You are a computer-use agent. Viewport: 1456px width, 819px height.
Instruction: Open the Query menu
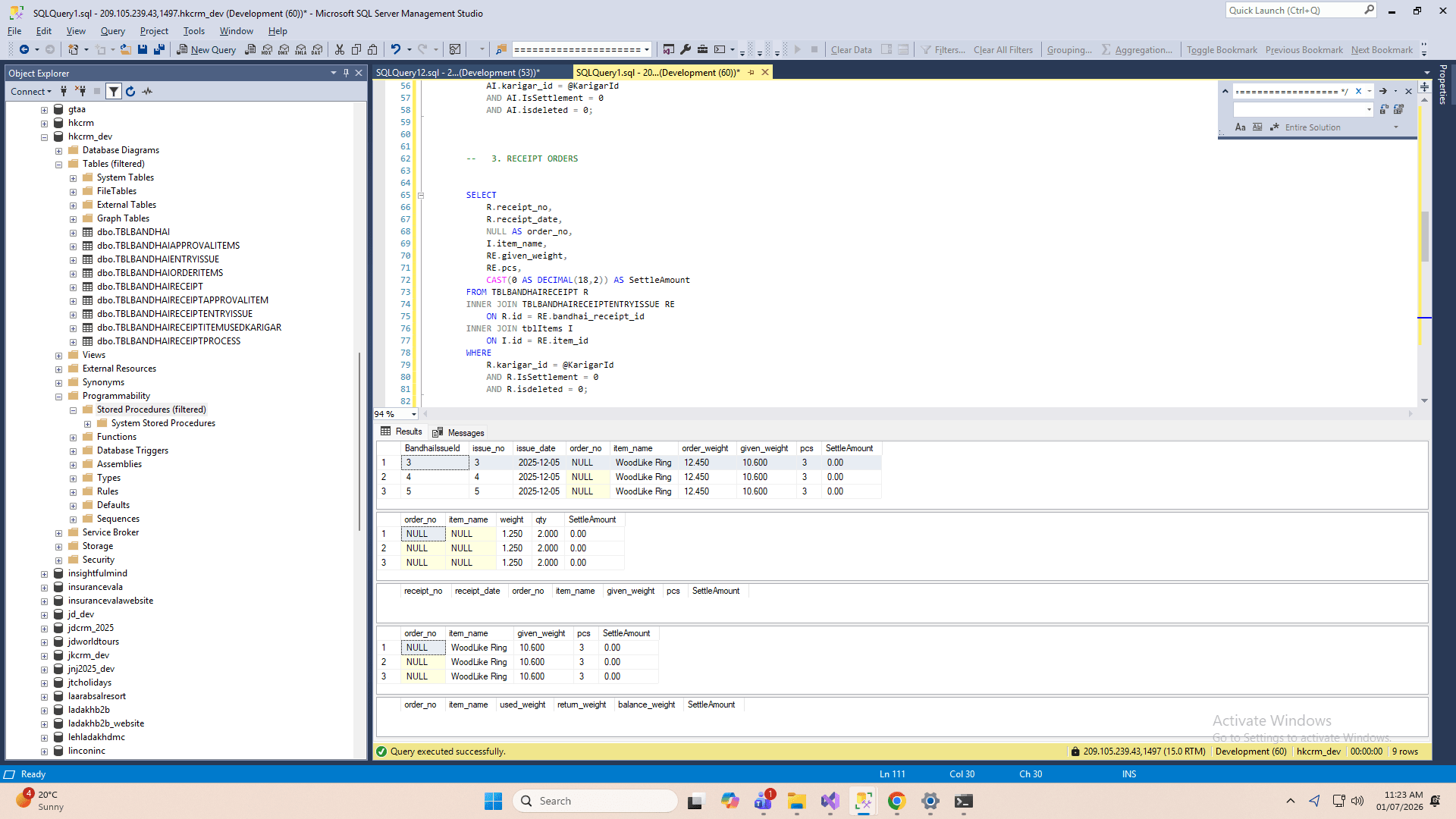112,31
